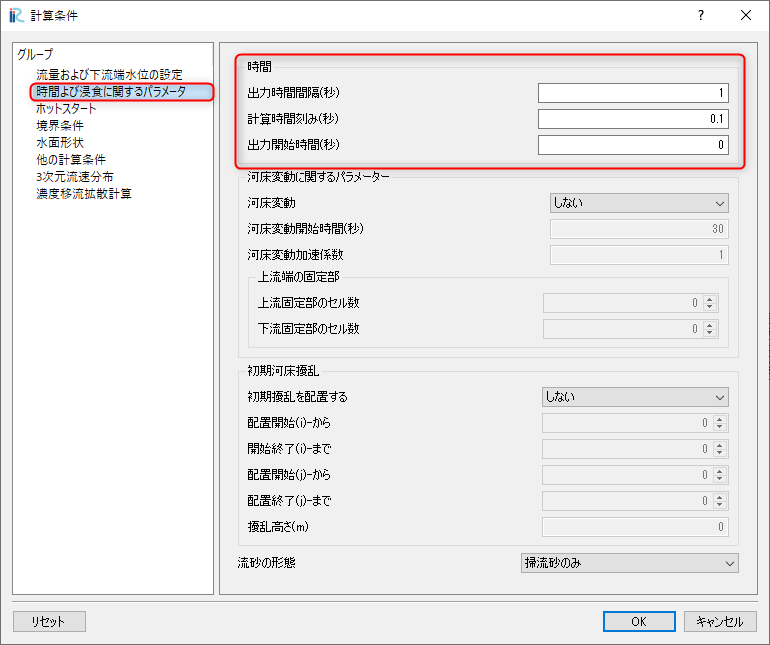Select 濃度移流拡散計算 group item
The height and width of the screenshot is (645, 770).
pos(84,194)
